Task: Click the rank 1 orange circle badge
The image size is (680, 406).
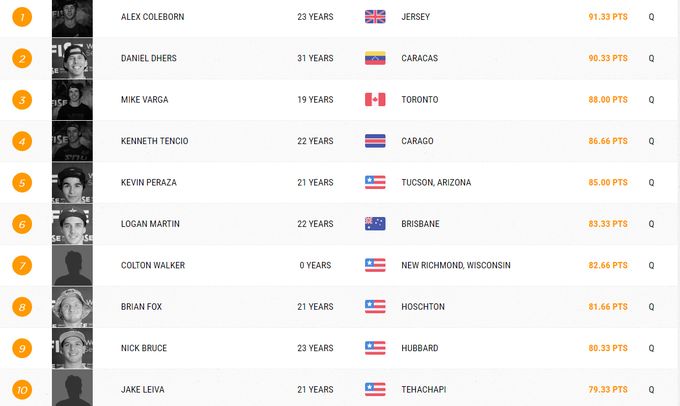Action: (22, 17)
